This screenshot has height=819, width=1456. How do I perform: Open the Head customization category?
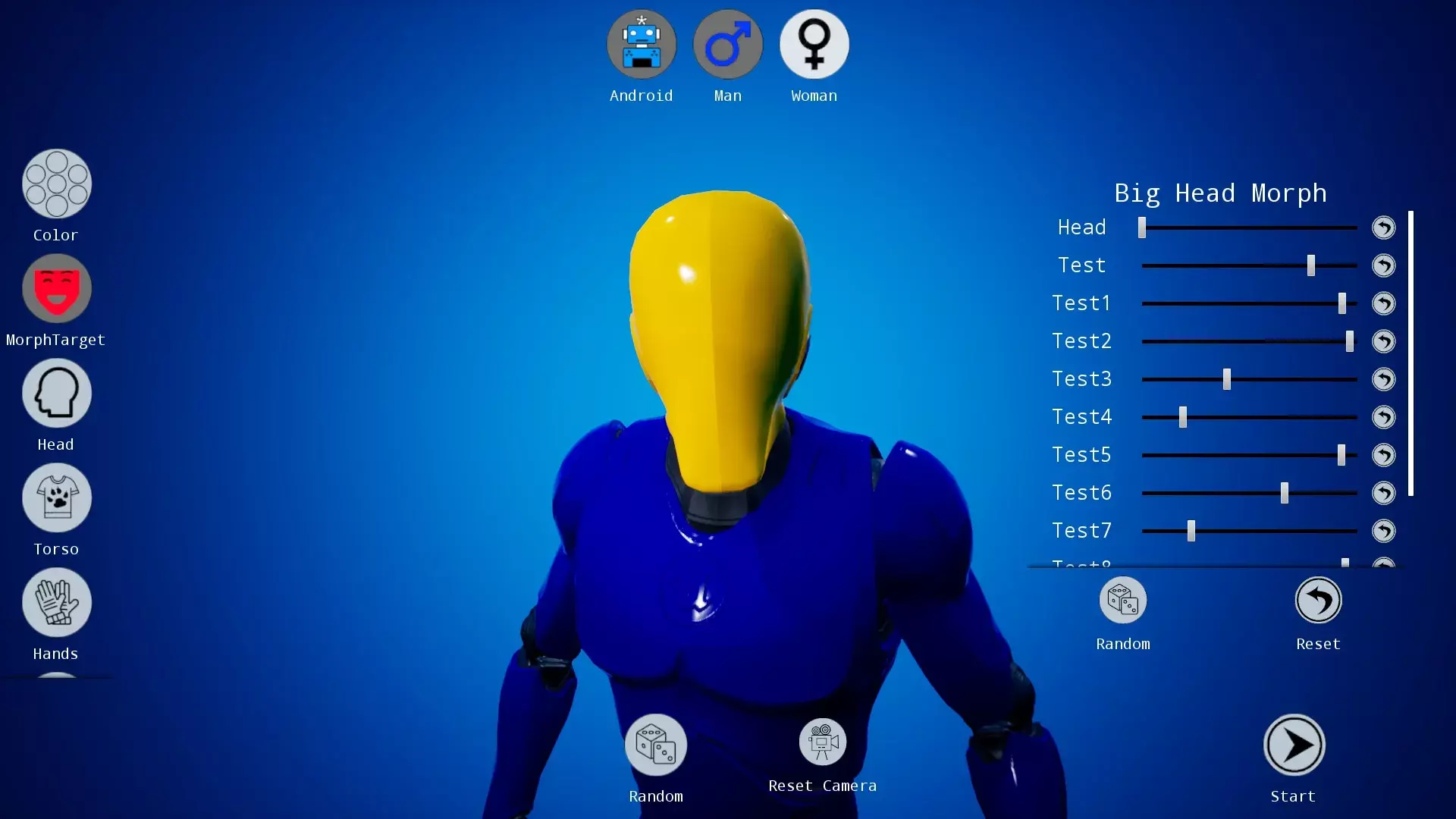(x=57, y=394)
